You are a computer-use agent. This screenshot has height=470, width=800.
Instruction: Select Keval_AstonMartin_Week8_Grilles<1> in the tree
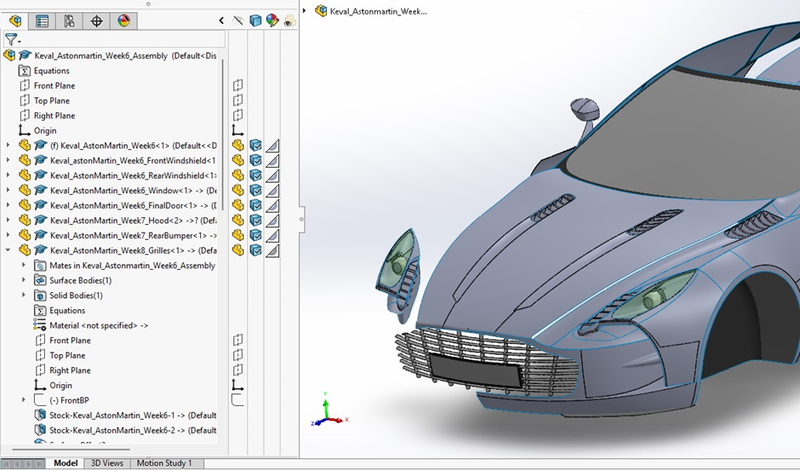[x=133, y=250]
